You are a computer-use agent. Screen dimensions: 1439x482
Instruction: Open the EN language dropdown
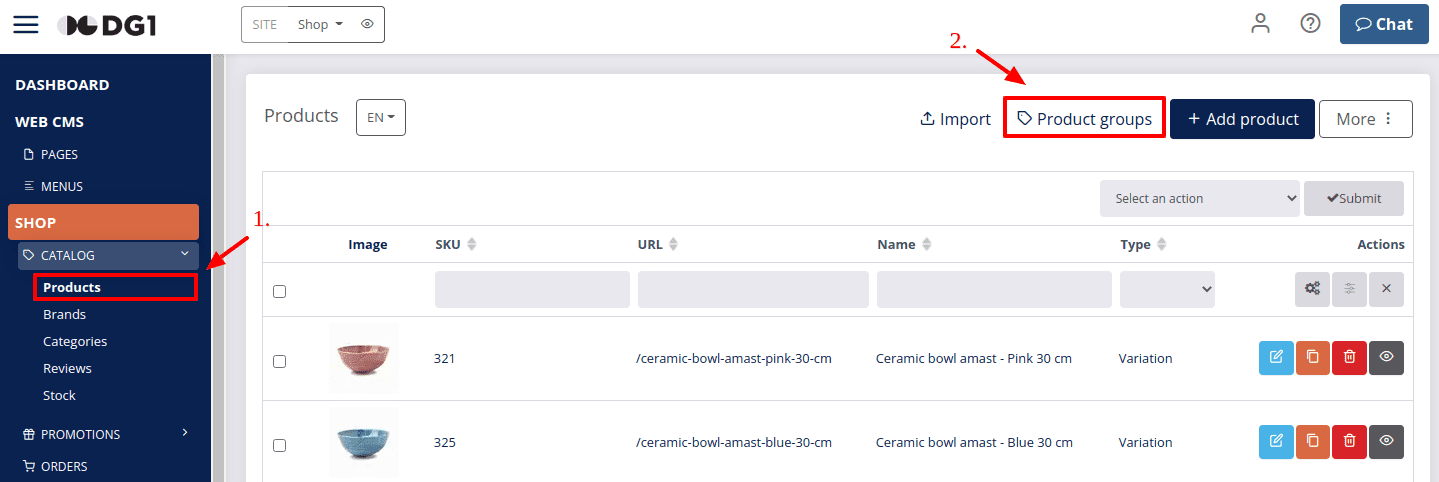pos(381,117)
